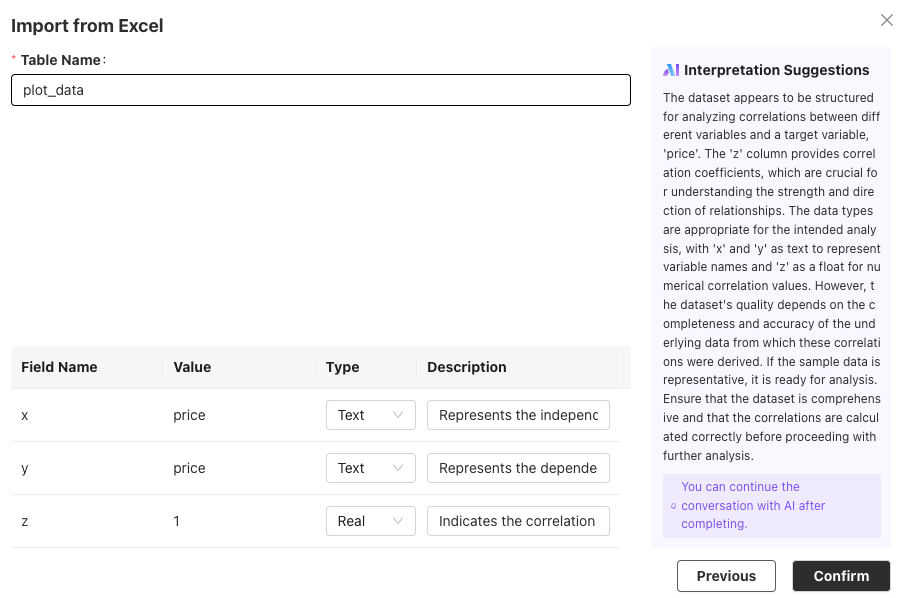901x598 pixels.
Task: Click the bullet icon beside the AI conversation hint
Action: pos(672,506)
